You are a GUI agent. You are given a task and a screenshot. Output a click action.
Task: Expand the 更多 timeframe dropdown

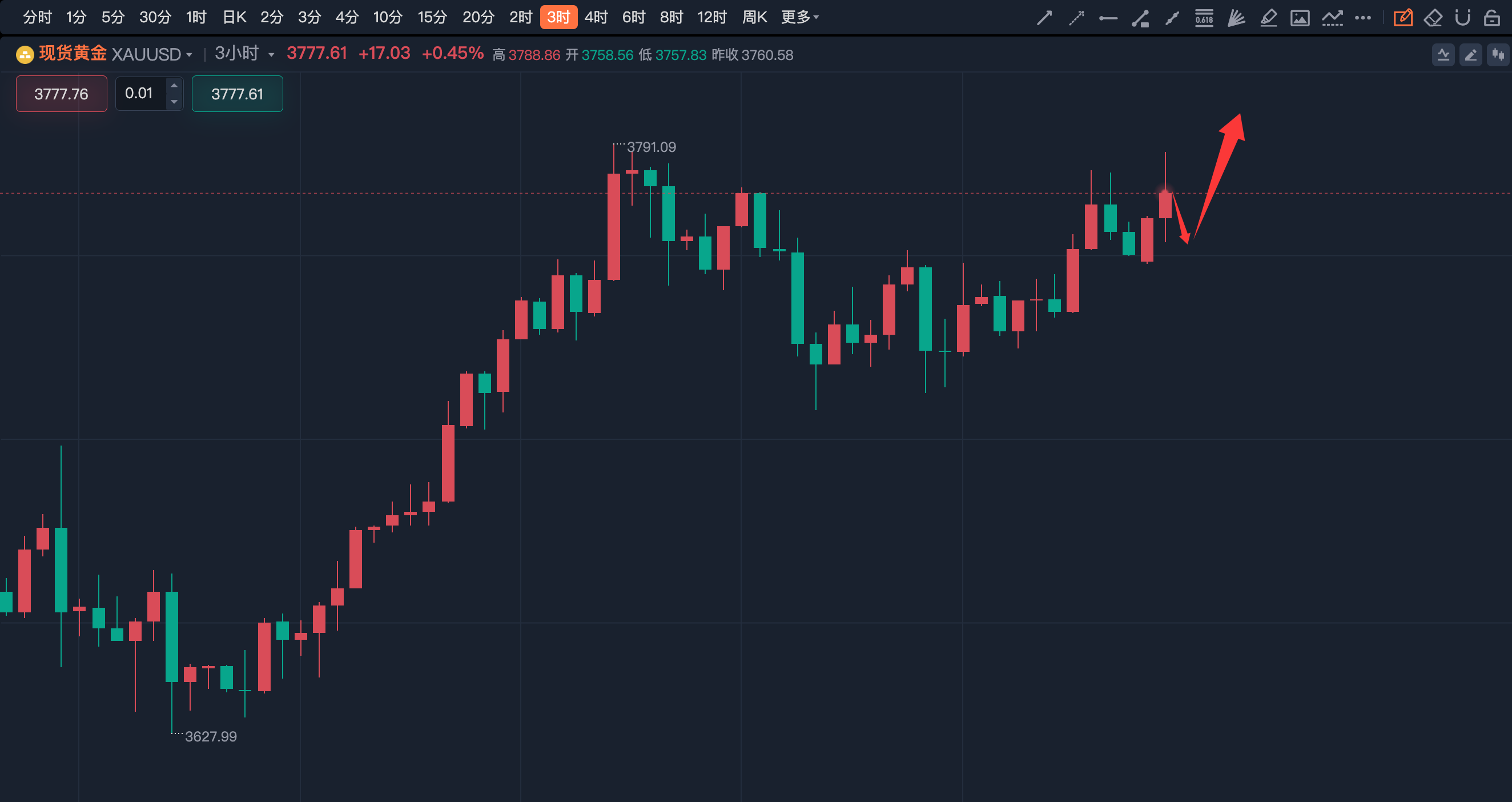pos(799,17)
